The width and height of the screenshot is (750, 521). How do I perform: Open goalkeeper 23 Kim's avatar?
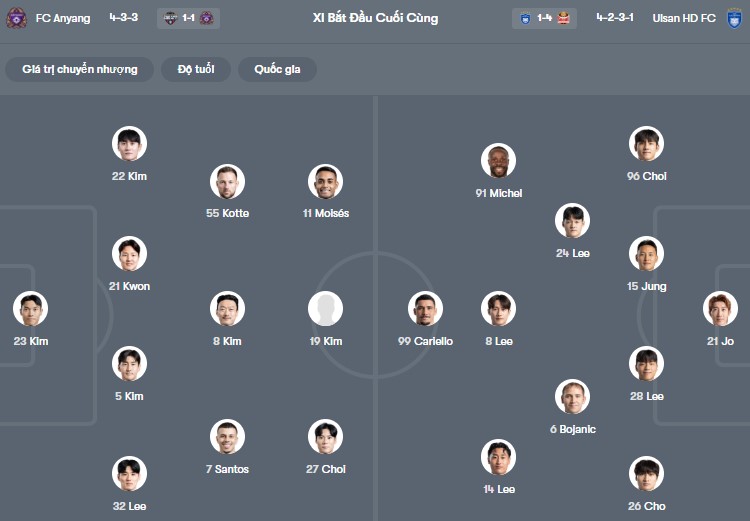click(30, 309)
